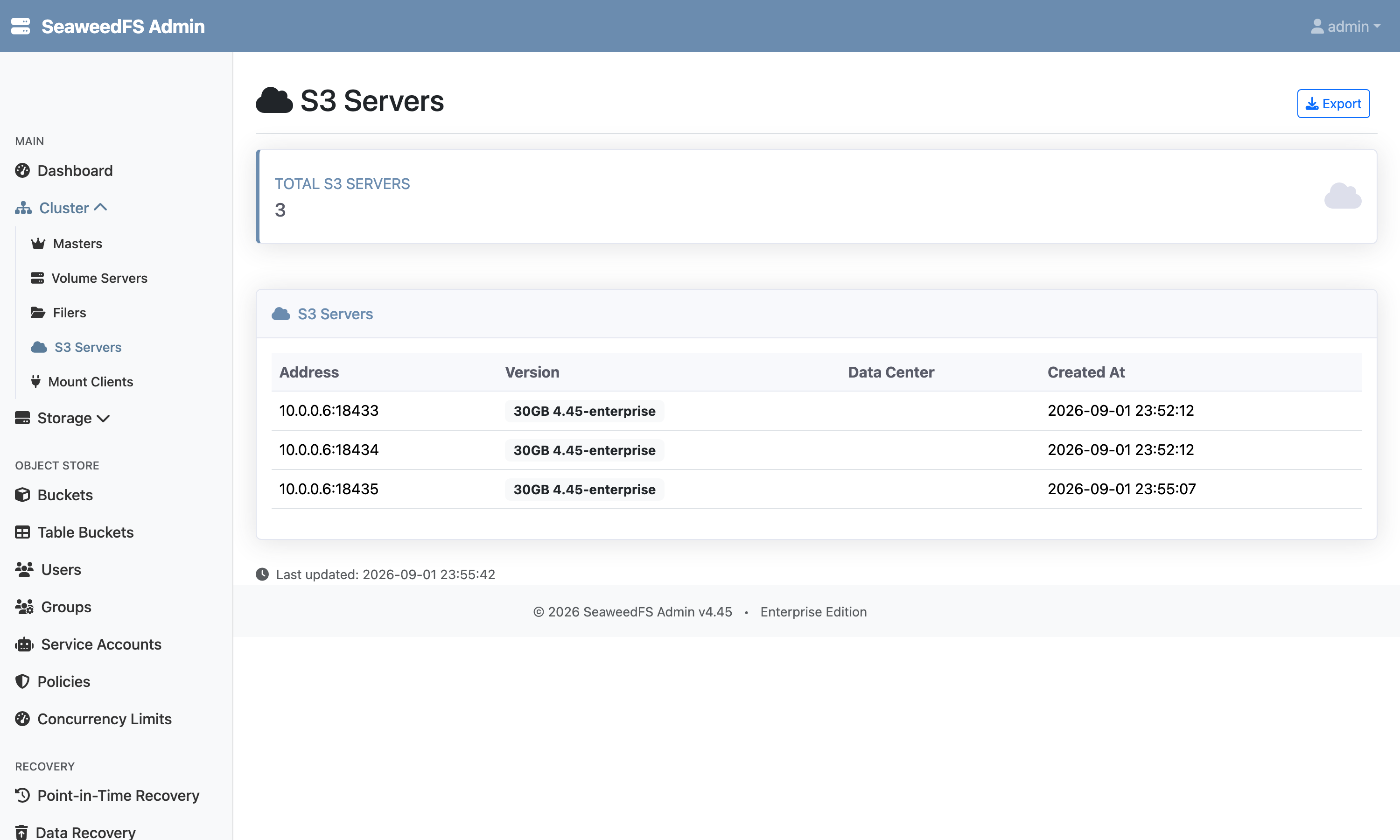This screenshot has height=840, width=1400.
Task: Click the Cluster network icon
Action: point(23,208)
